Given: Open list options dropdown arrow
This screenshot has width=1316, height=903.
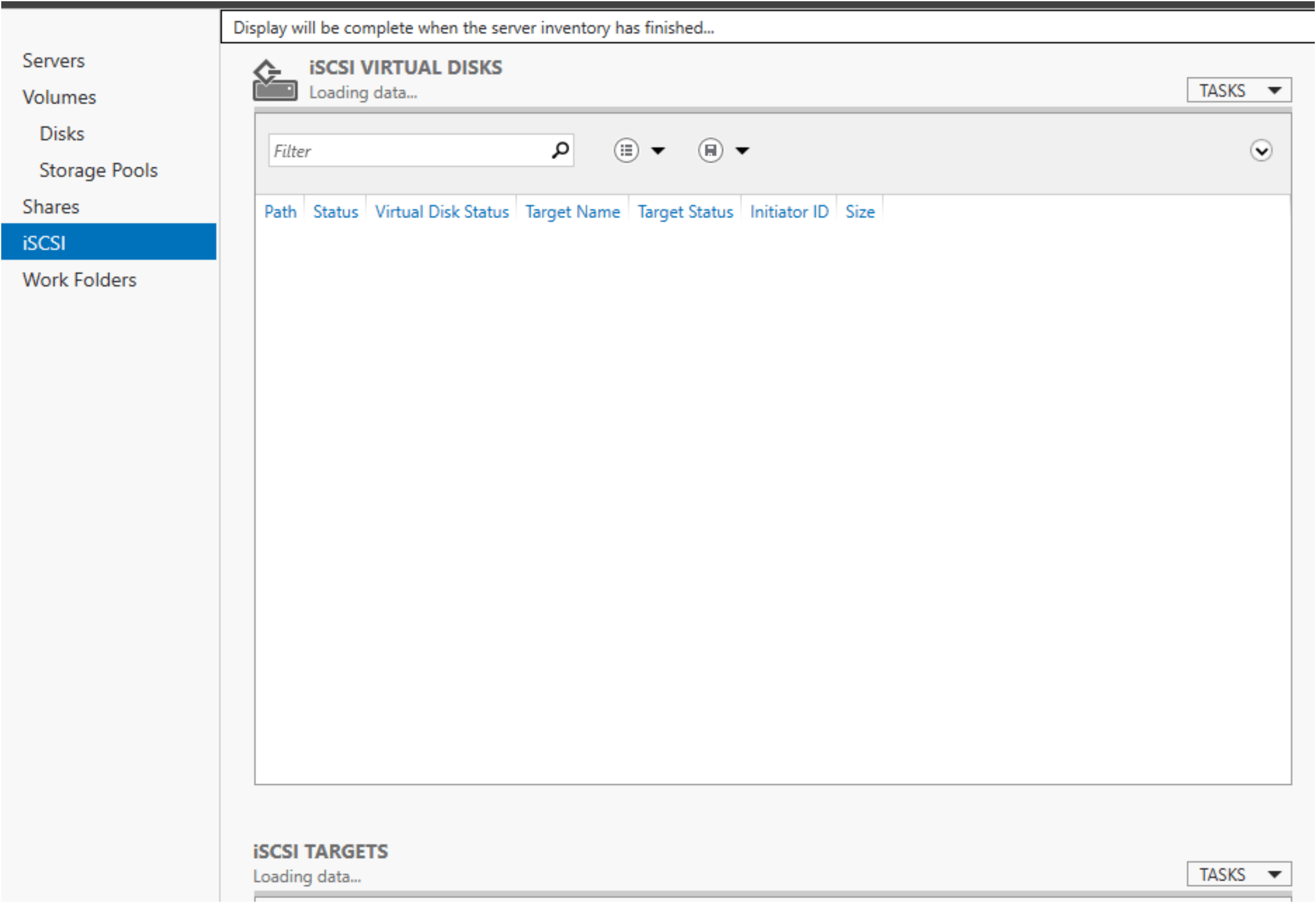Looking at the screenshot, I should click(658, 150).
